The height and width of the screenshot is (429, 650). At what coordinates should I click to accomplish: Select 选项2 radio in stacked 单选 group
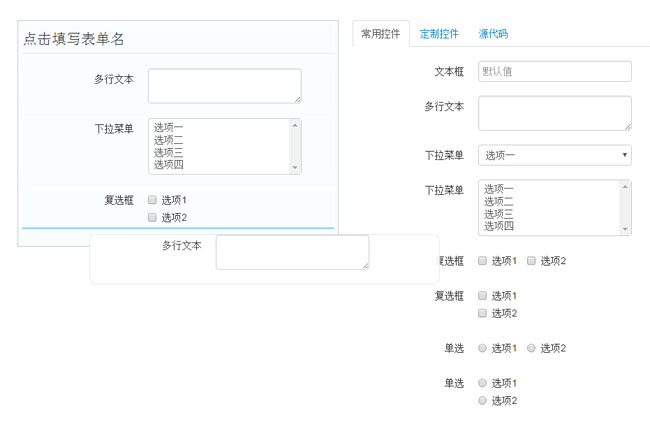pyautogui.click(x=483, y=400)
